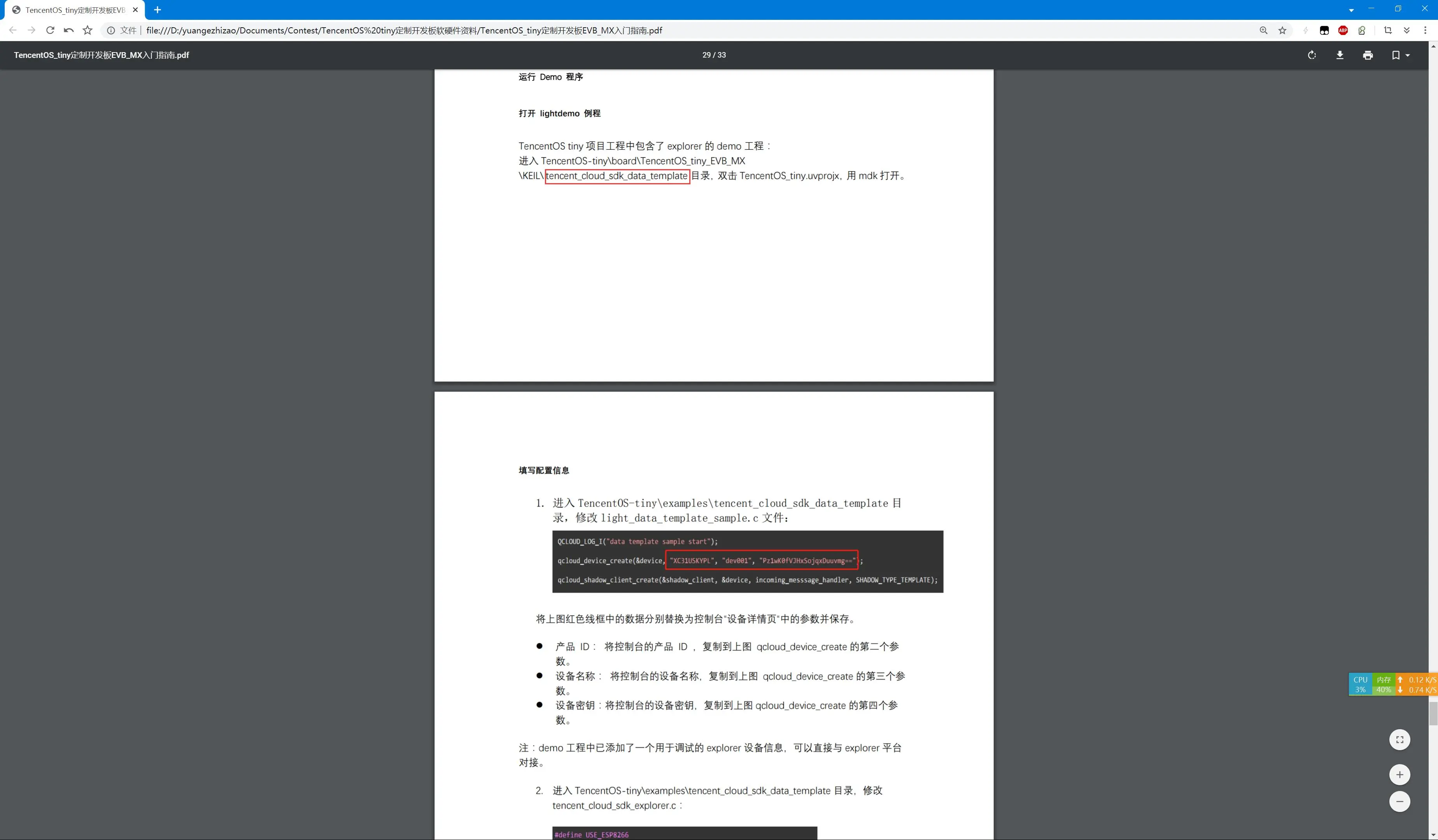Open the browser three-dot menu
This screenshot has width=1438, height=840.
[x=1425, y=30]
